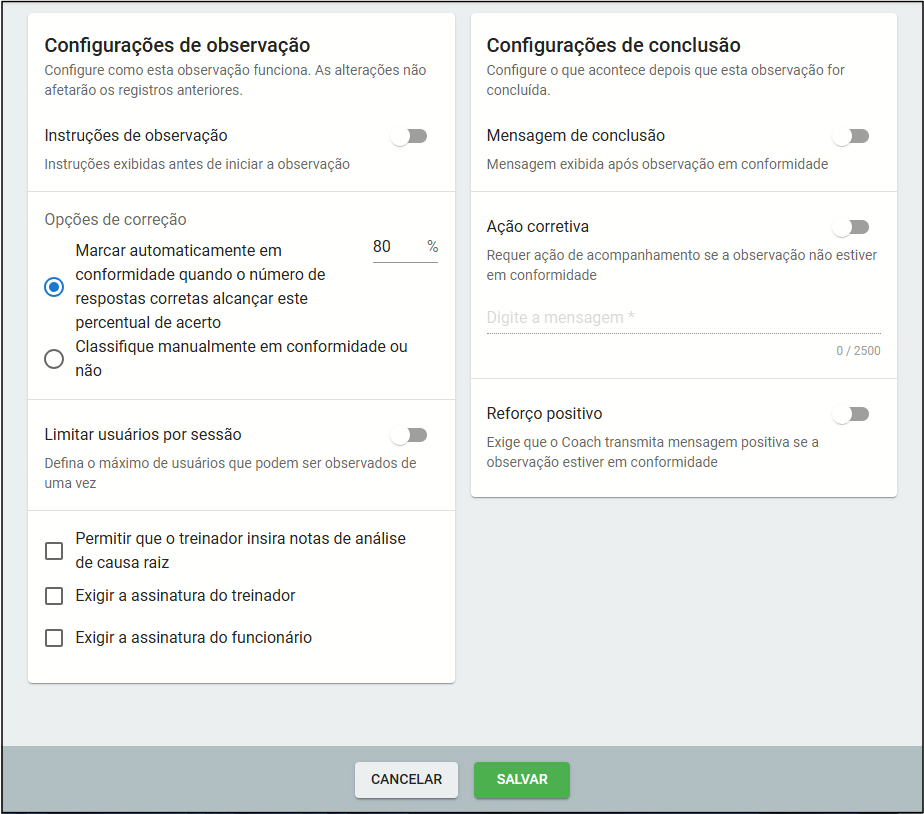The width and height of the screenshot is (924, 814).
Task: Check Exigir a assinatura do treinador
Action: coord(54,596)
